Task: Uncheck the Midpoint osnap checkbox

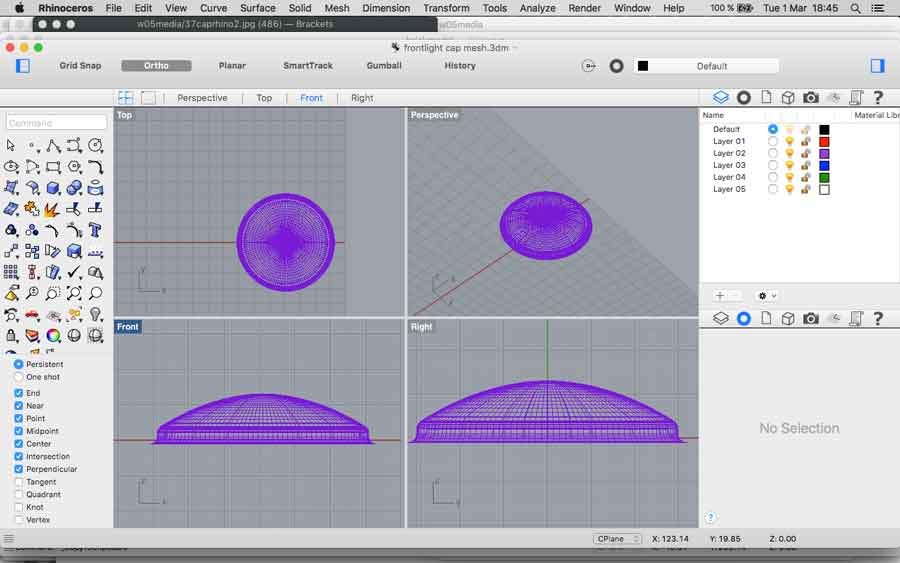Action: pos(18,431)
